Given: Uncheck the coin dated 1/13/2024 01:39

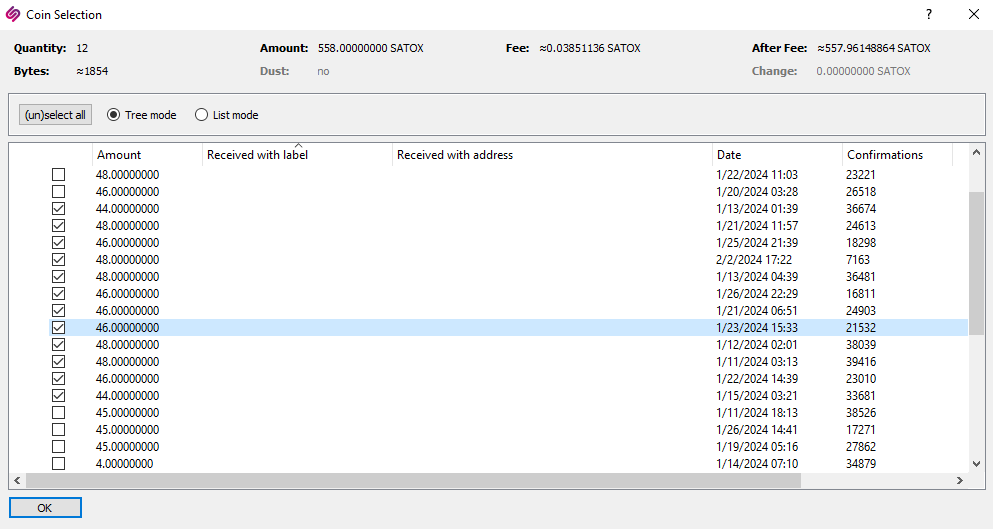Looking at the screenshot, I should point(58,209).
